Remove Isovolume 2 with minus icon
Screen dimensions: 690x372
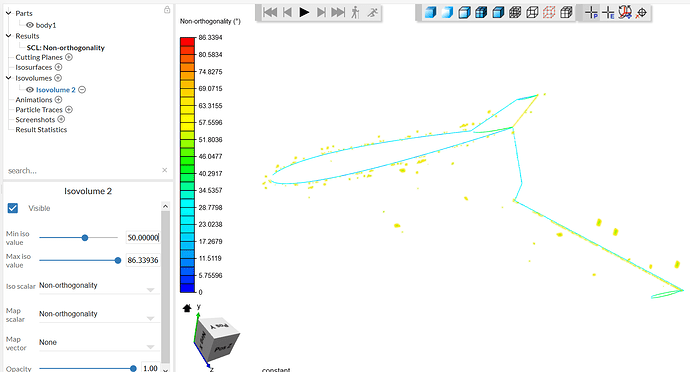click(x=82, y=89)
